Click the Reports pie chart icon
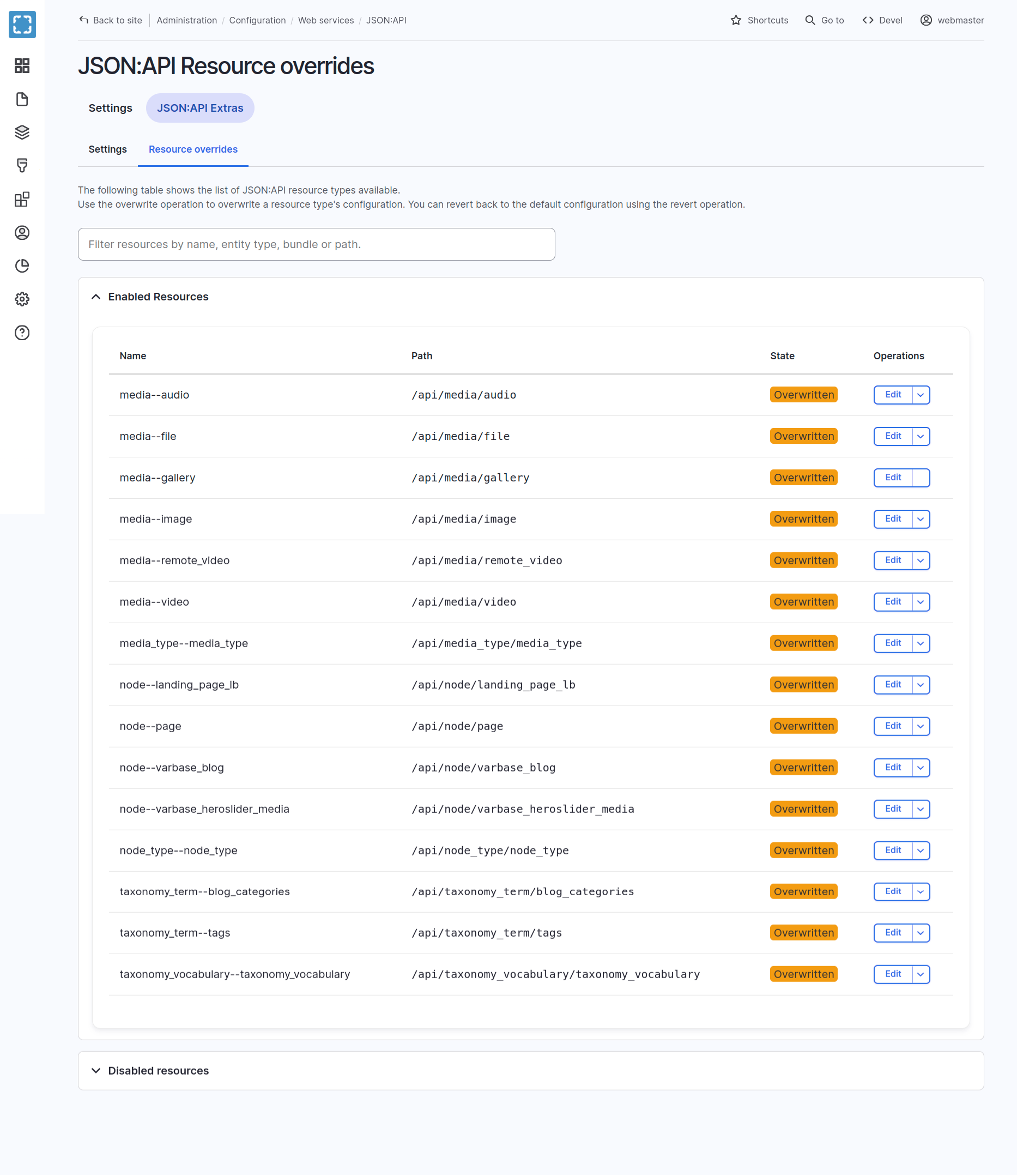The image size is (1017, 1176). 22,266
